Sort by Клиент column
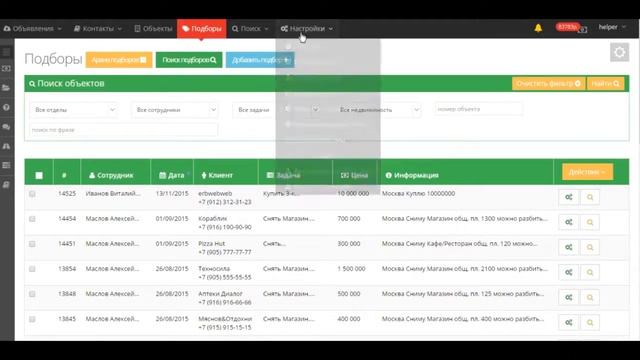Image resolution: width=640 pixels, height=360 pixels. click(x=217, y=176)
